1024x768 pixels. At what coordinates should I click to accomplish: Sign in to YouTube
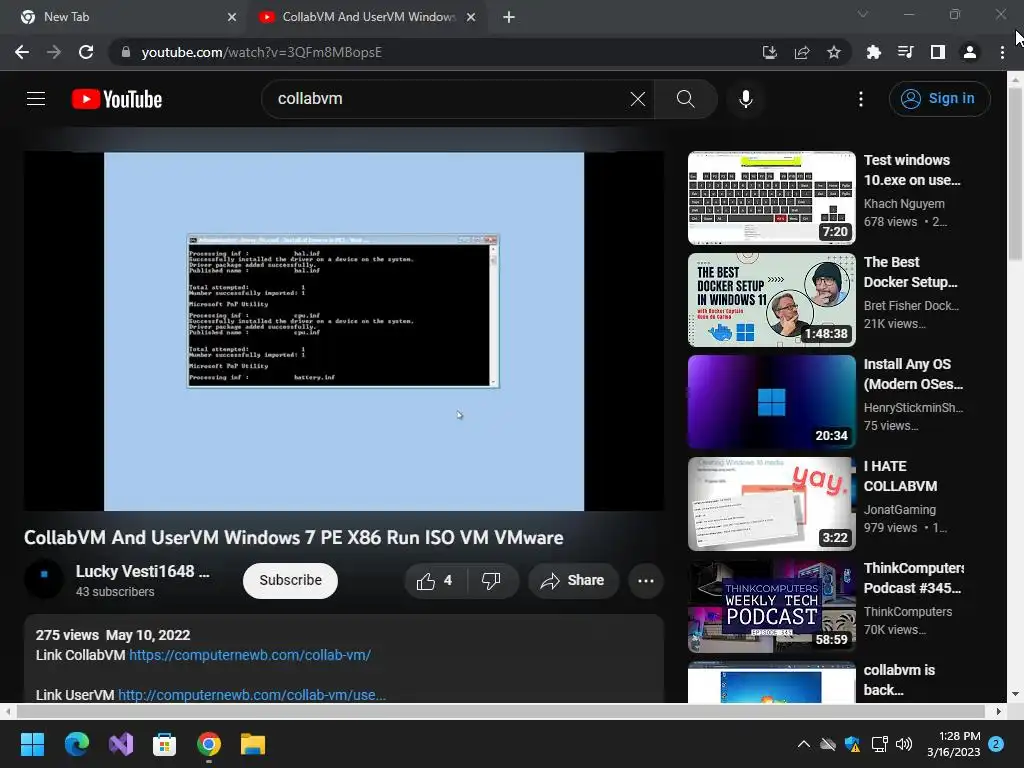coord(938,99)
